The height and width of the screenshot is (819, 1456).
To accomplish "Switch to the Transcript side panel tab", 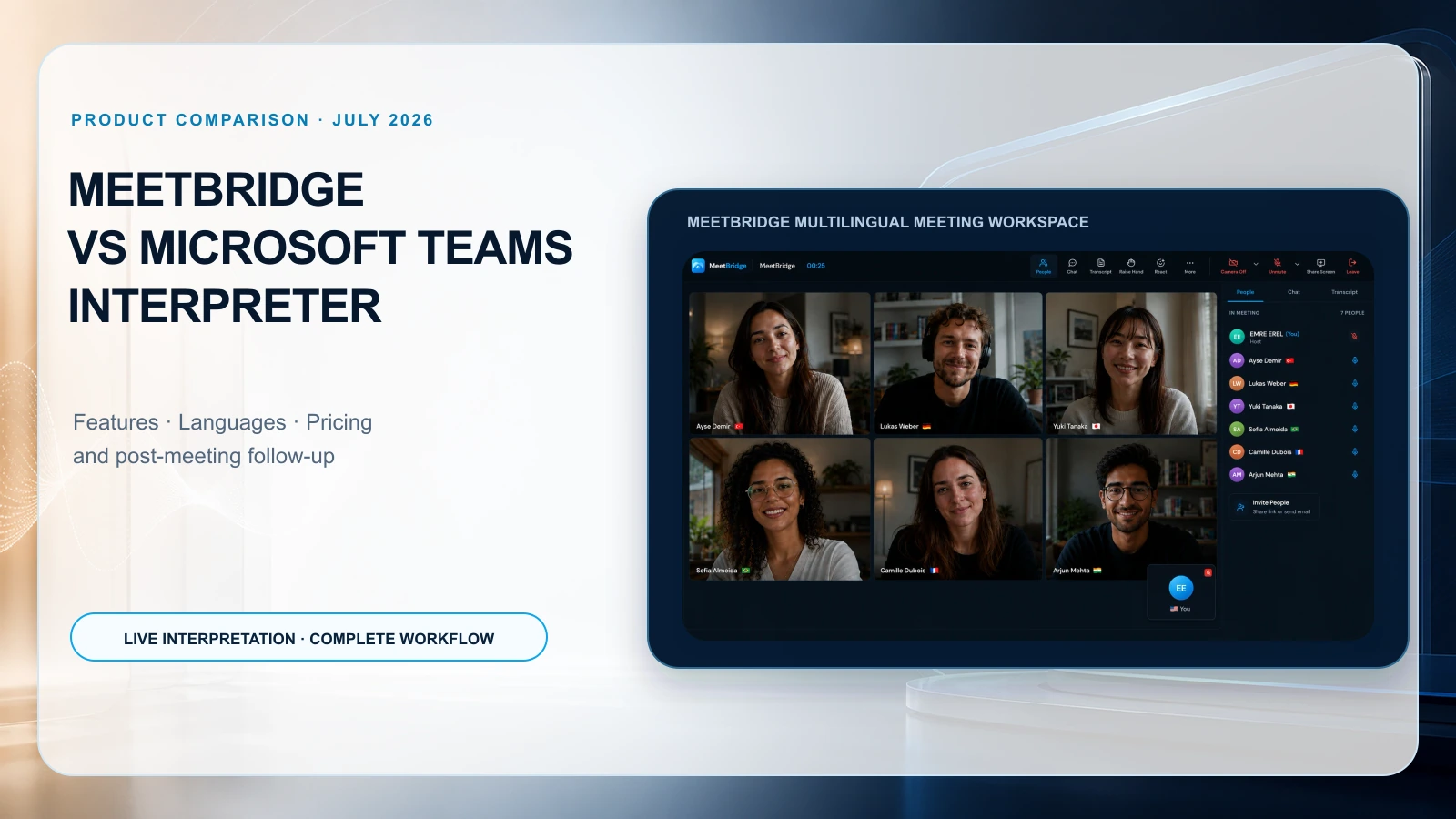I will point(1344,292).
